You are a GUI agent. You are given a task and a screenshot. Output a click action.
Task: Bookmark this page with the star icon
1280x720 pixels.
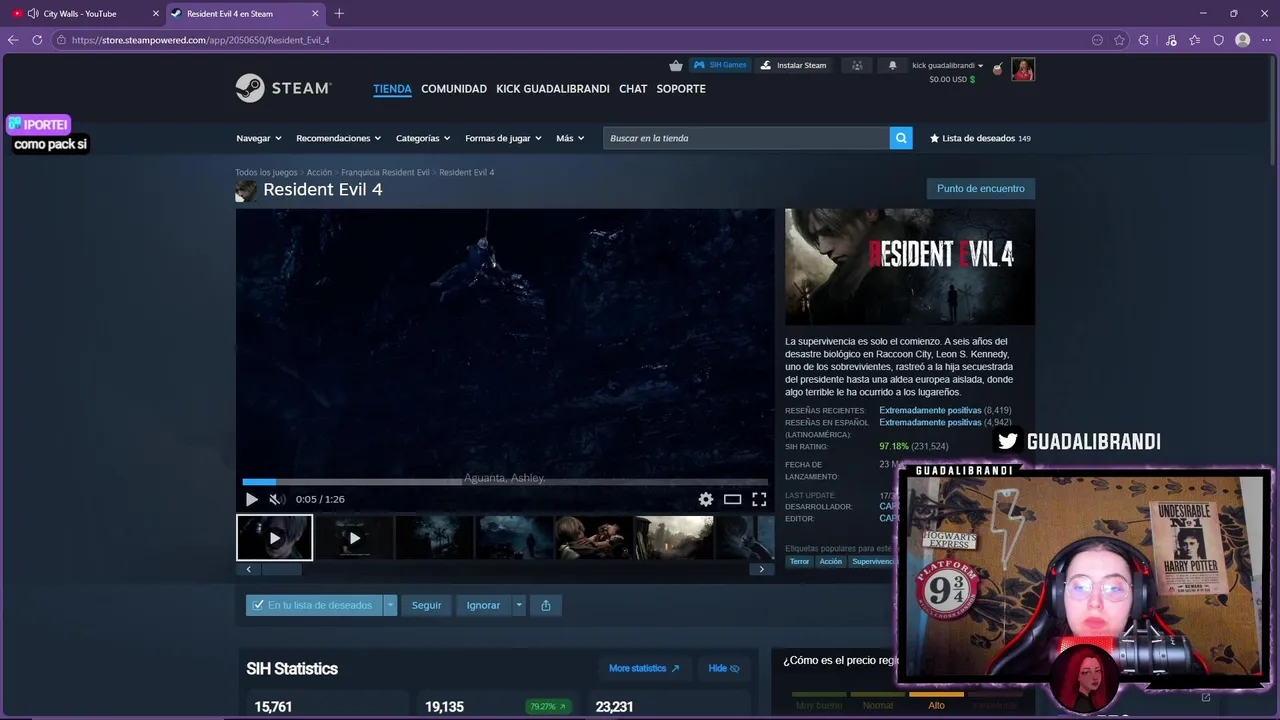coord(1119,40)
